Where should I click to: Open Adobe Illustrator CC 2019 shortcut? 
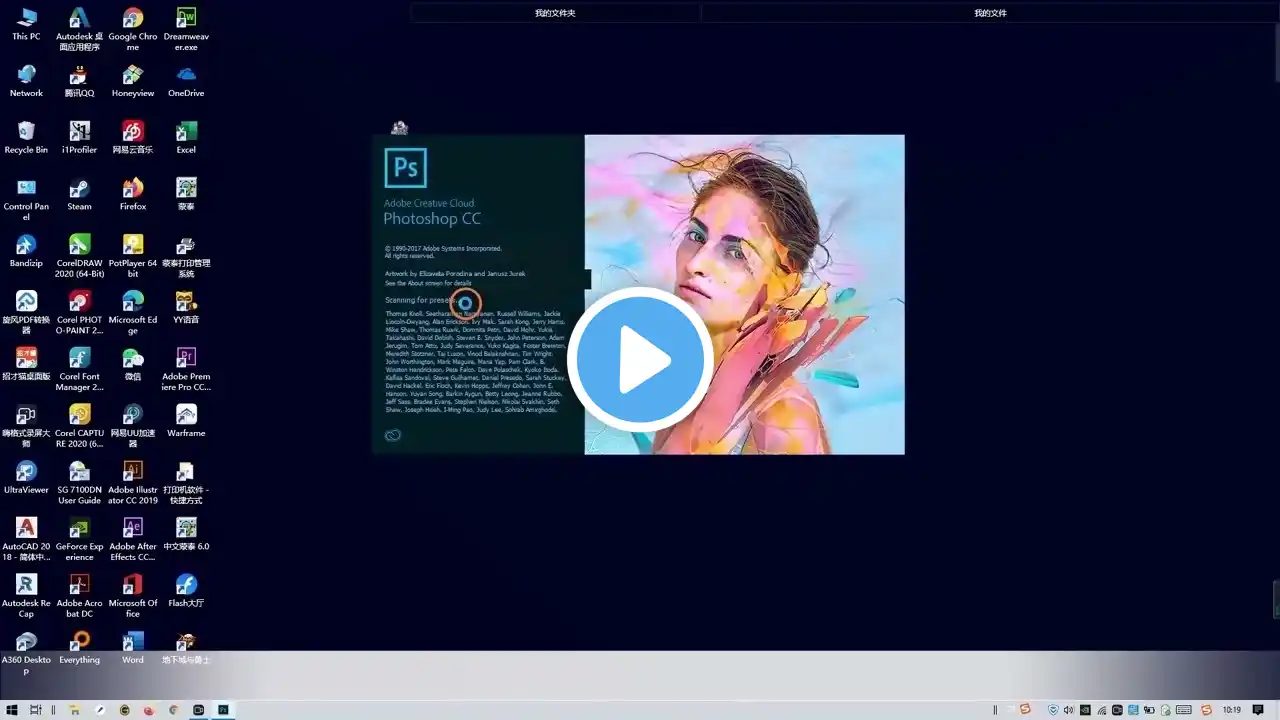(x=133, y=483)
